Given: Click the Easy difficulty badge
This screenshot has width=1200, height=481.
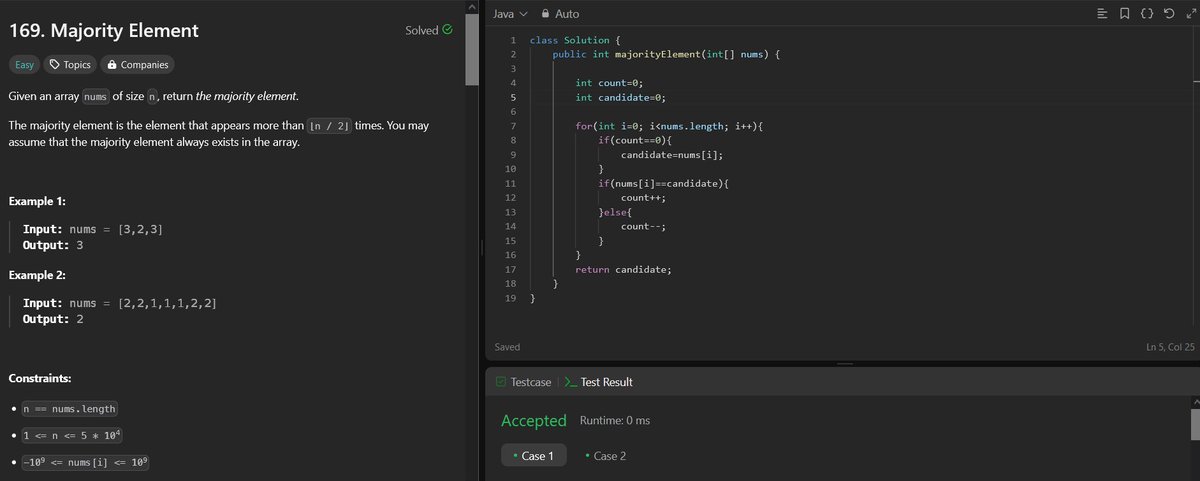Looking at the screenshot, I should pos(24,65).
